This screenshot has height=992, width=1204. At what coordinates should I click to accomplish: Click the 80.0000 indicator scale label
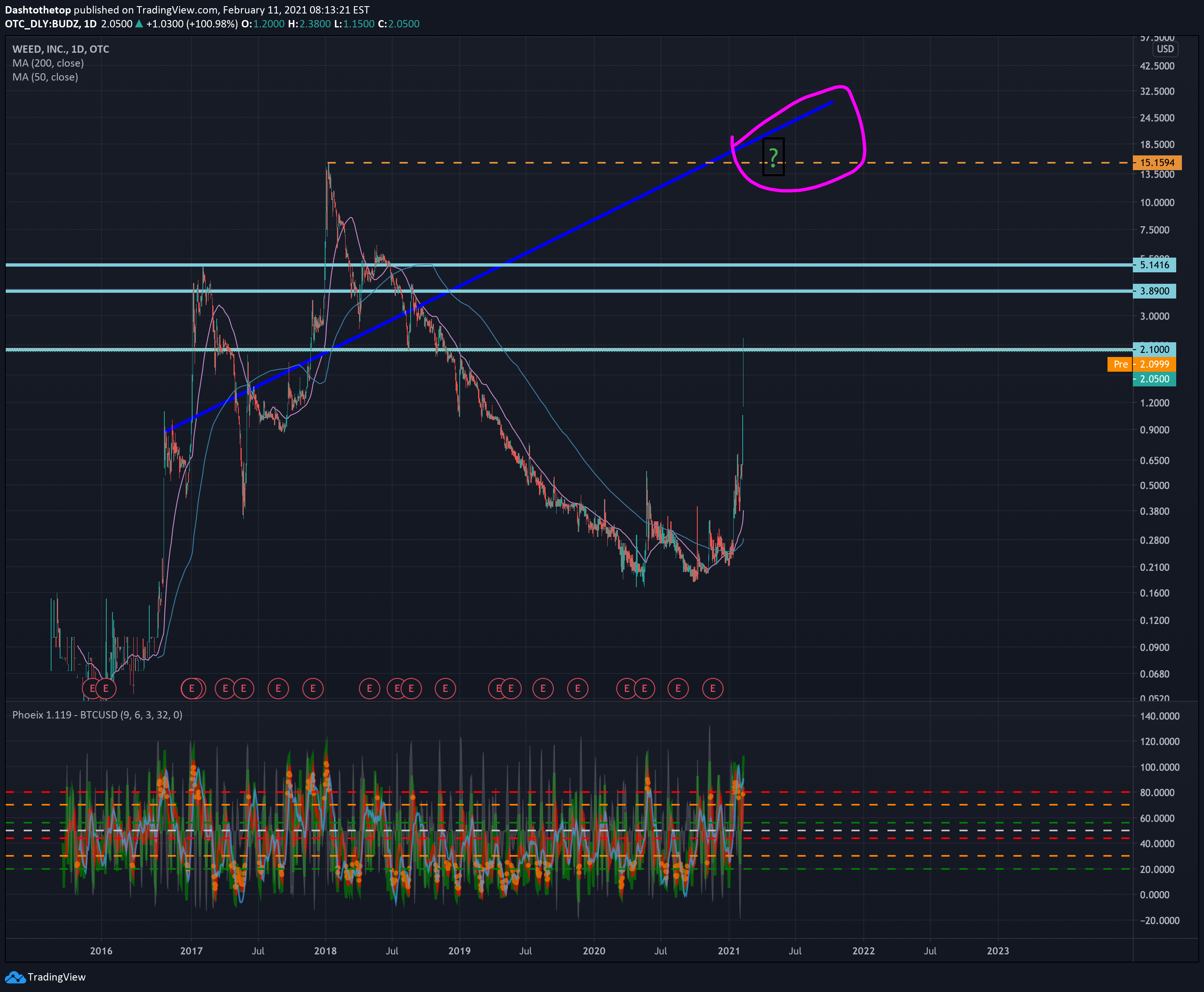pos(1157,792)
